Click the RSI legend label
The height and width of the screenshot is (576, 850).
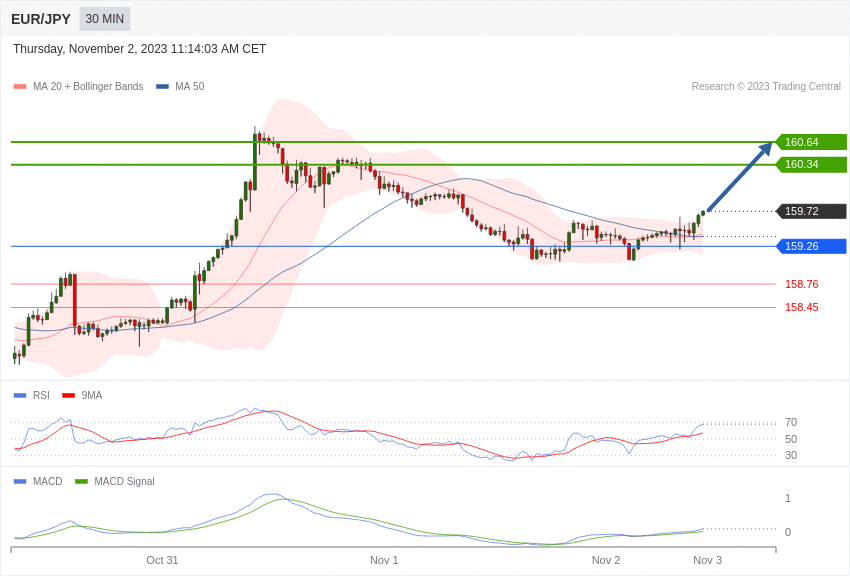point(41,396)
